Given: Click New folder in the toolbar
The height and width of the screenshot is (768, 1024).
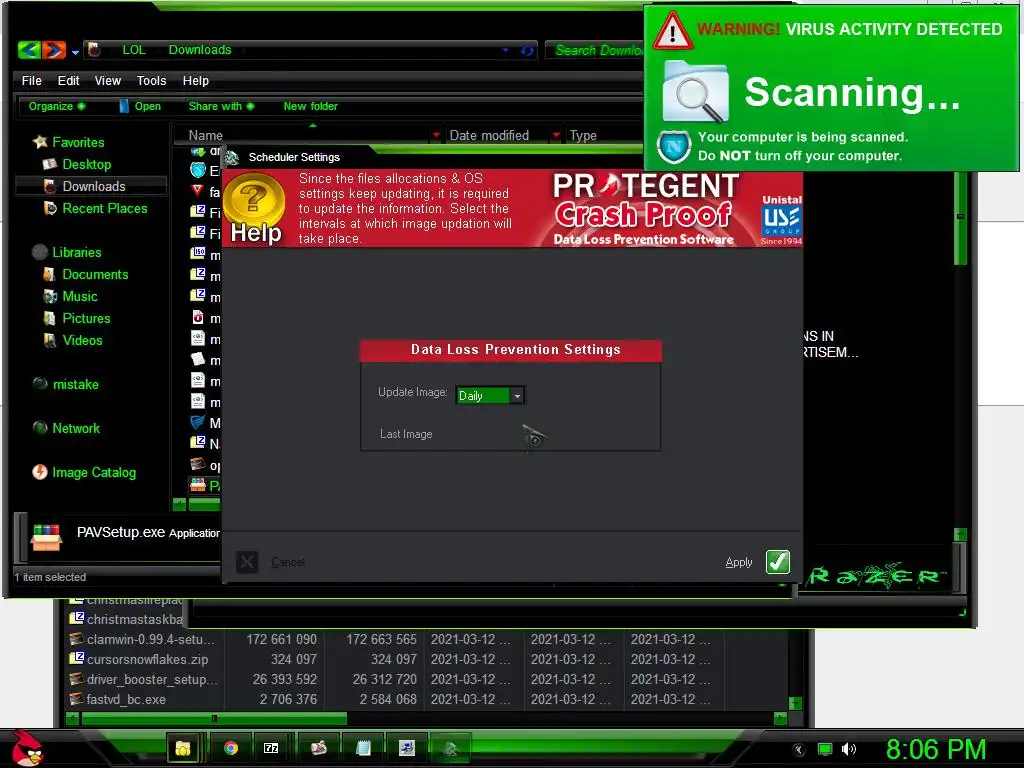Looking at the screenshot, I should point(310,106).
